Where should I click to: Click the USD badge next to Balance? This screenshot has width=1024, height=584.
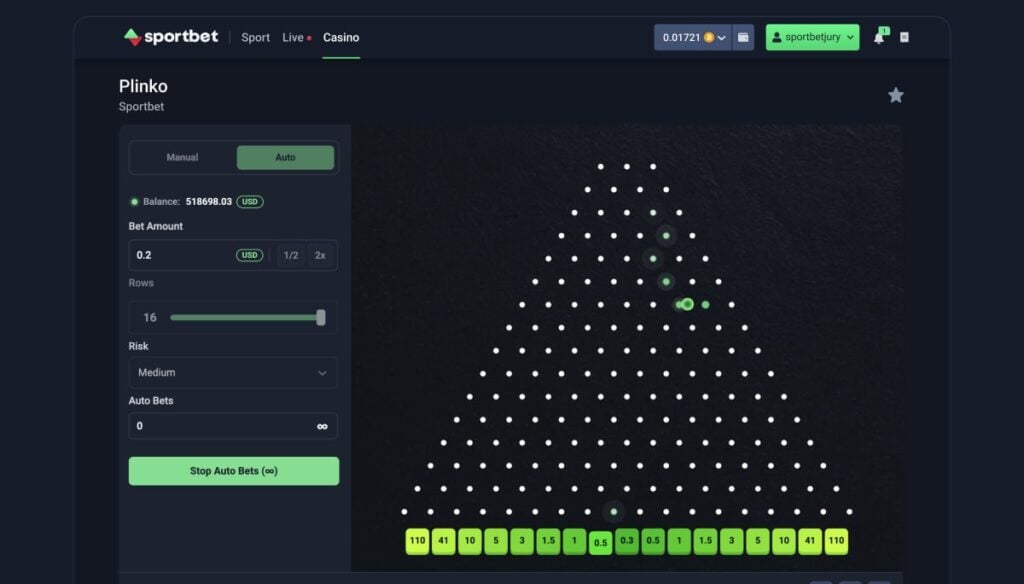[x=250, y=202]
